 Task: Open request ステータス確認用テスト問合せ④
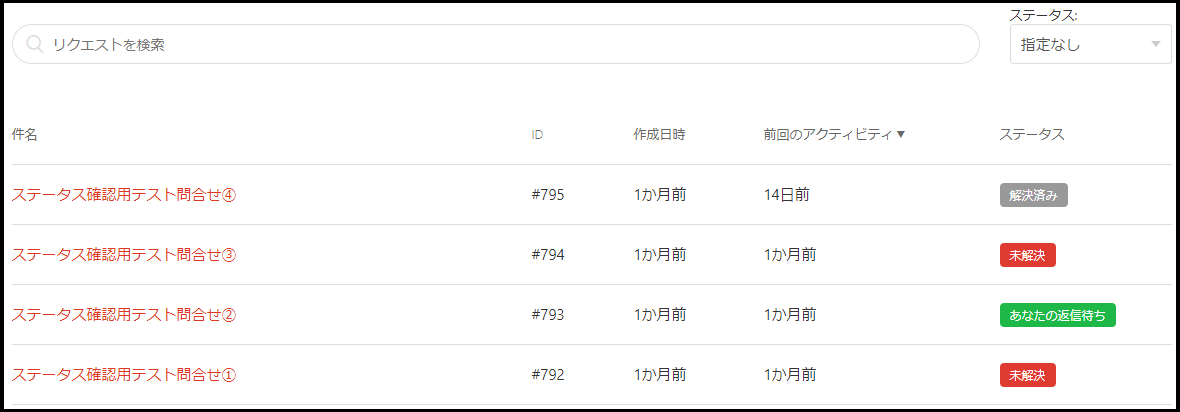point(124,195)
